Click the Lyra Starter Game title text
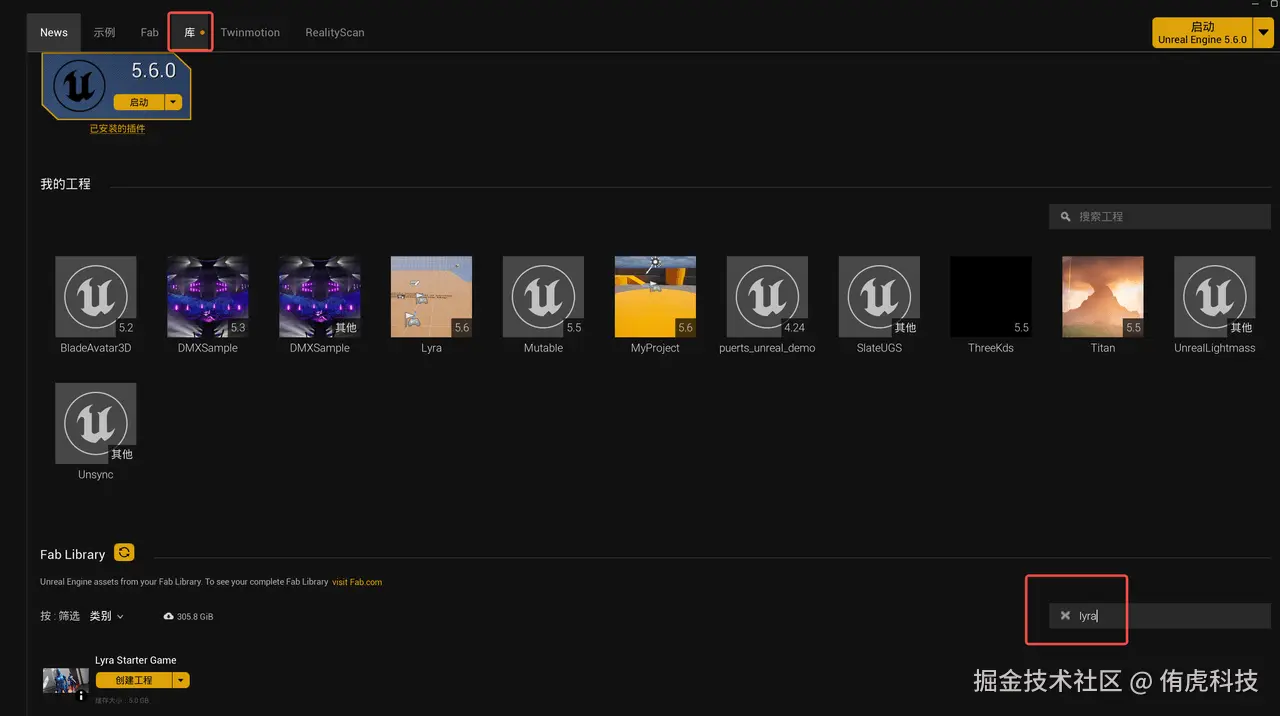This screenshot has width=1280, height=716. point(136,660)
